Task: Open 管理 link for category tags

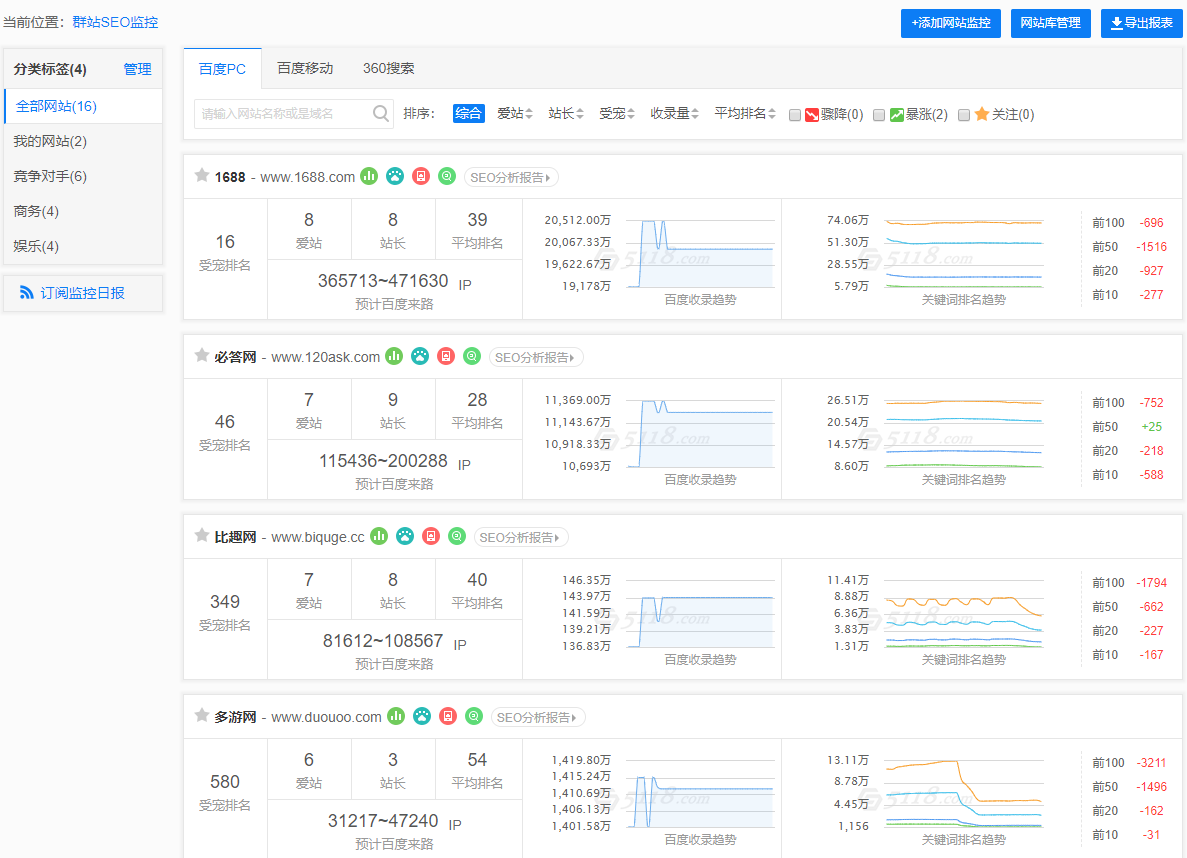Action: pyautogui.click(x=137, y=69)
